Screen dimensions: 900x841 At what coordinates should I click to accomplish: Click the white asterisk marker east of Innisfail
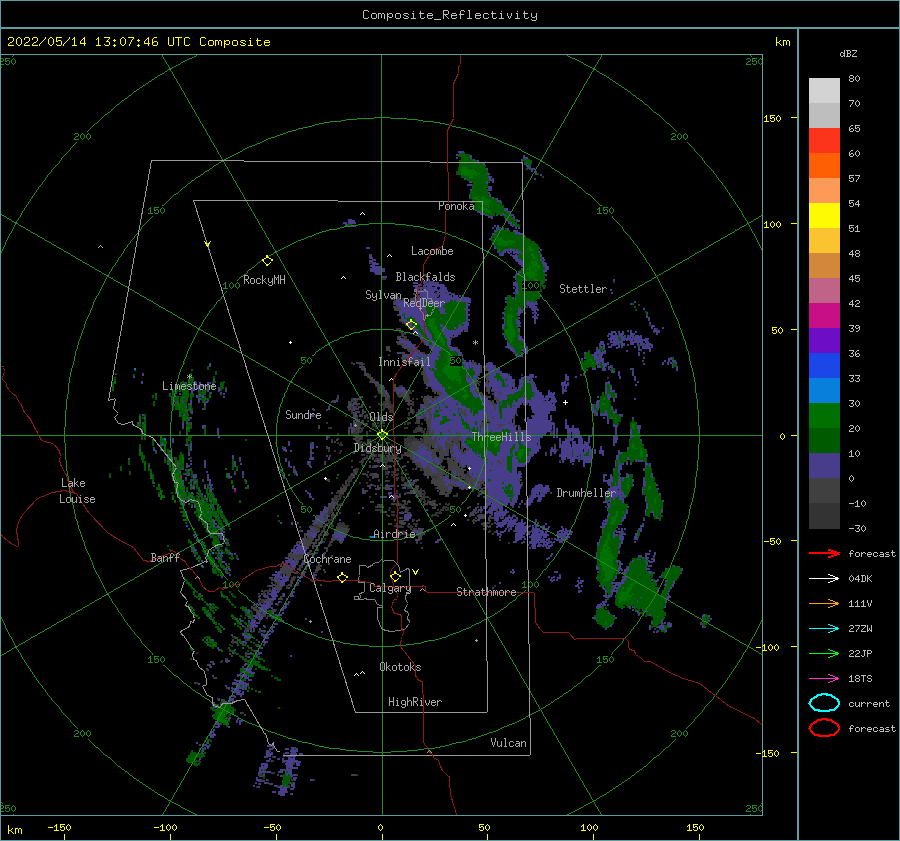coord(475,343)
